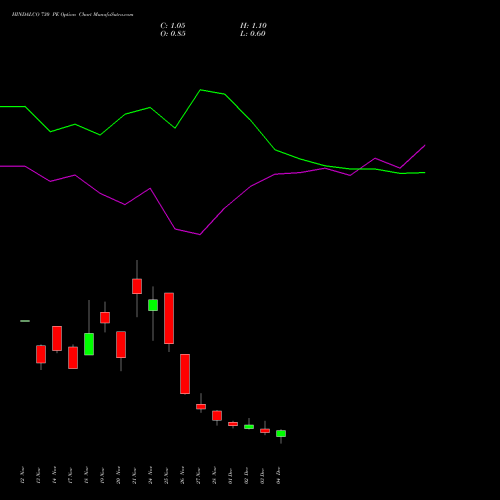
Task: Click the '24 Nov' date axis label
Action: 150,475
